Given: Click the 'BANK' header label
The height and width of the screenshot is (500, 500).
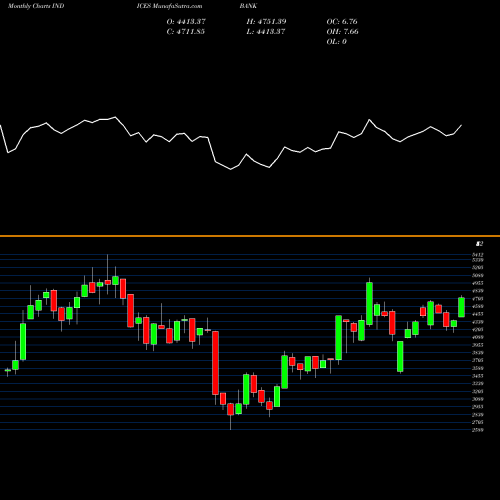Looking at the screenshot, I should click(248, 6).
